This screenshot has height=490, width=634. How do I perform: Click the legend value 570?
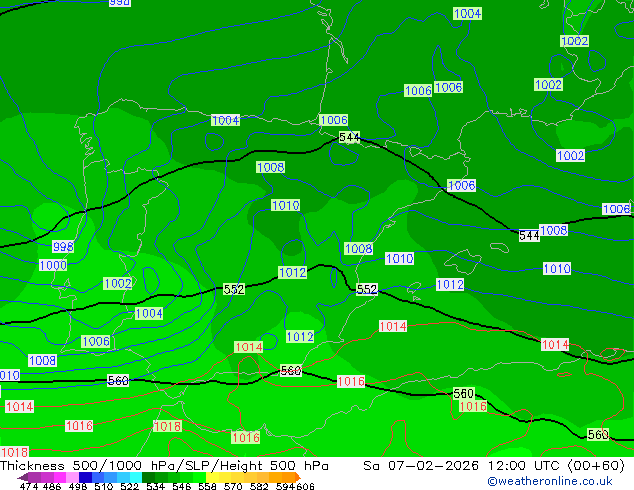coord(233,486)
